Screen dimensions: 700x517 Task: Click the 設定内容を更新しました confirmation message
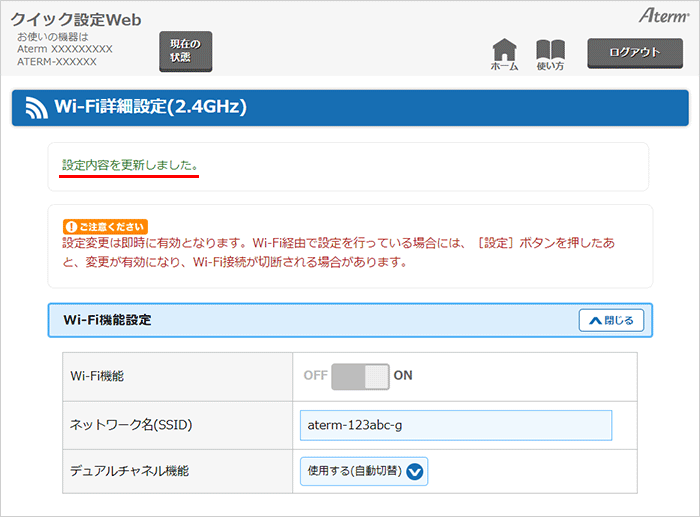click(x=130, y=163)
